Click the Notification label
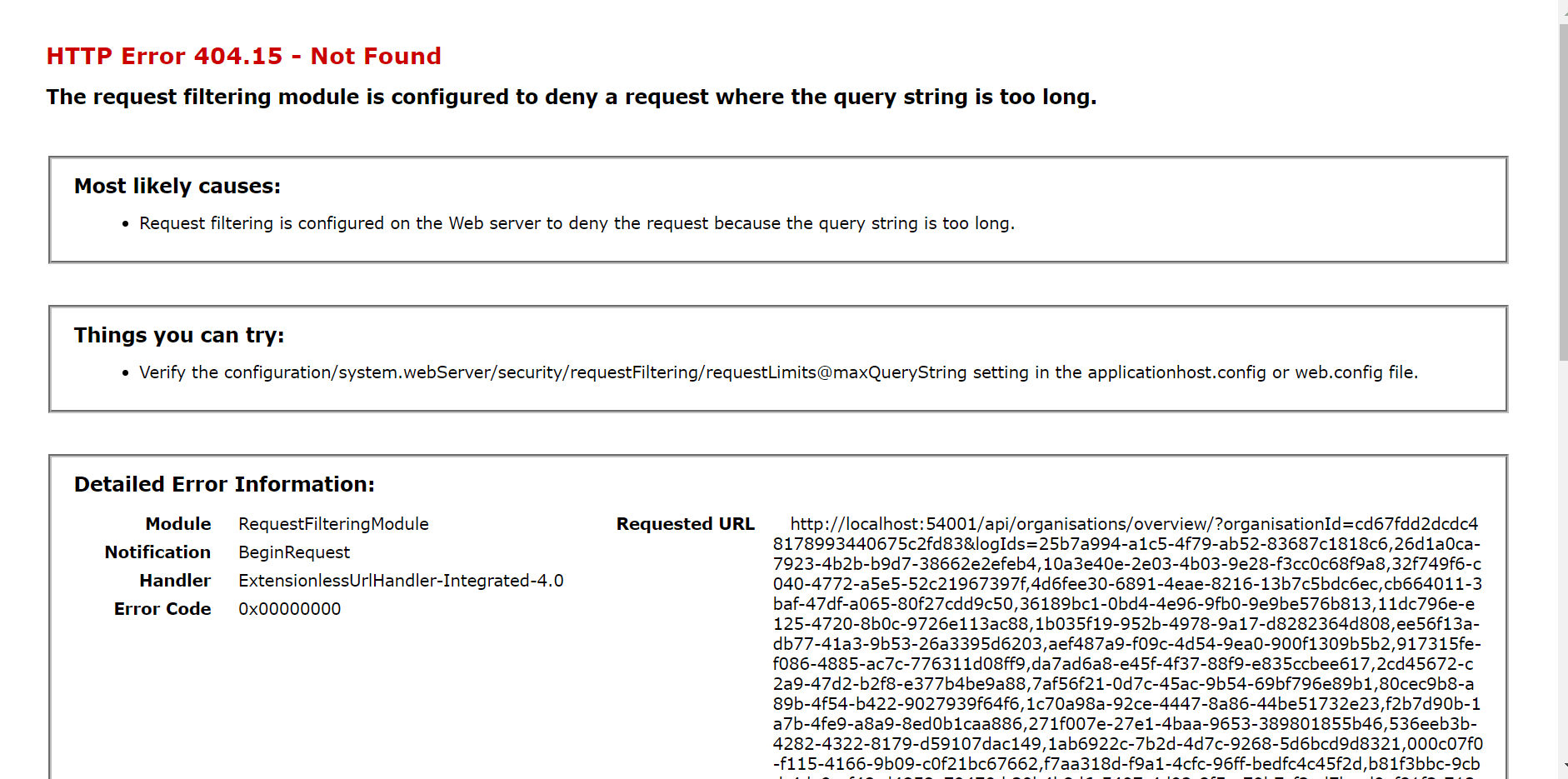The image size is (1568, 779). 157,552
